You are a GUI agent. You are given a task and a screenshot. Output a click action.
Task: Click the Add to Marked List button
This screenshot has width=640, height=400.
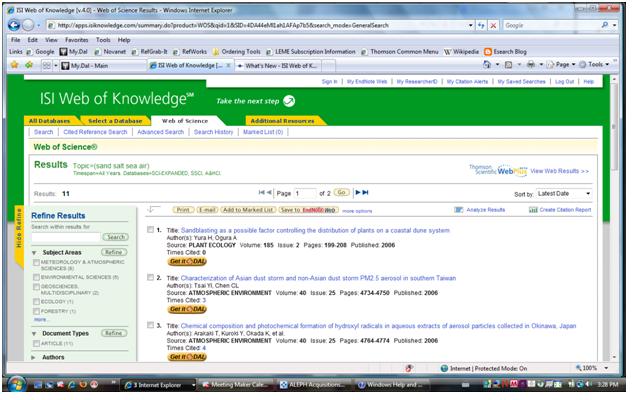click(x=248, y=210)
